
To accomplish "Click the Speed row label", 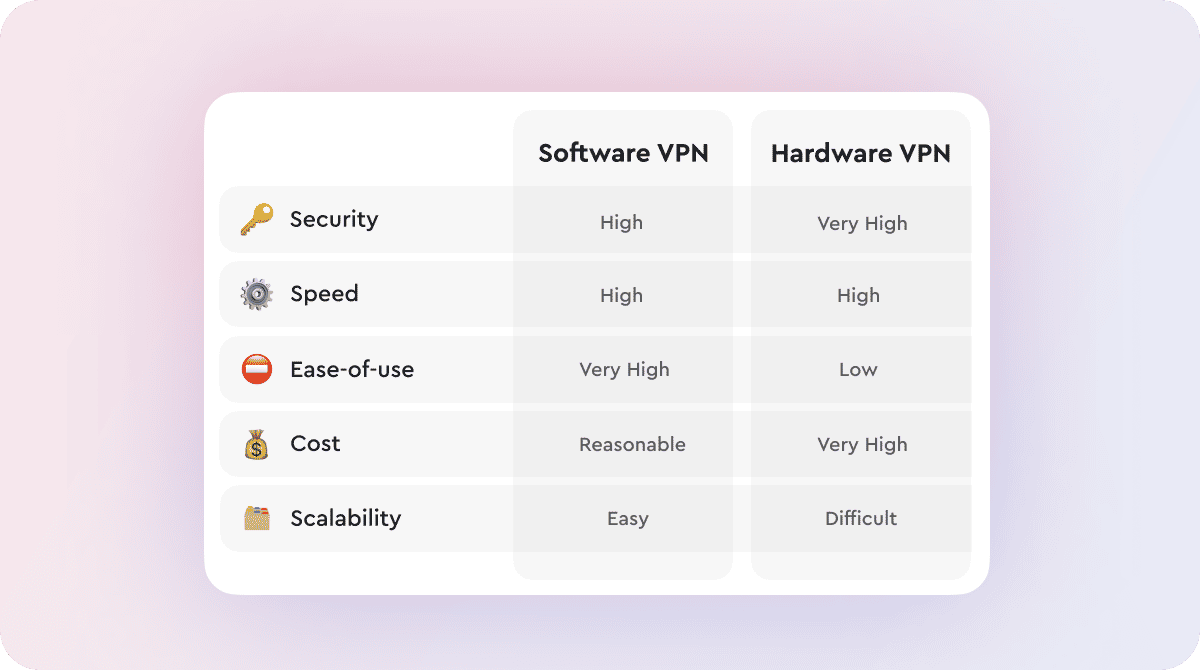I will (x=324, y=294).
